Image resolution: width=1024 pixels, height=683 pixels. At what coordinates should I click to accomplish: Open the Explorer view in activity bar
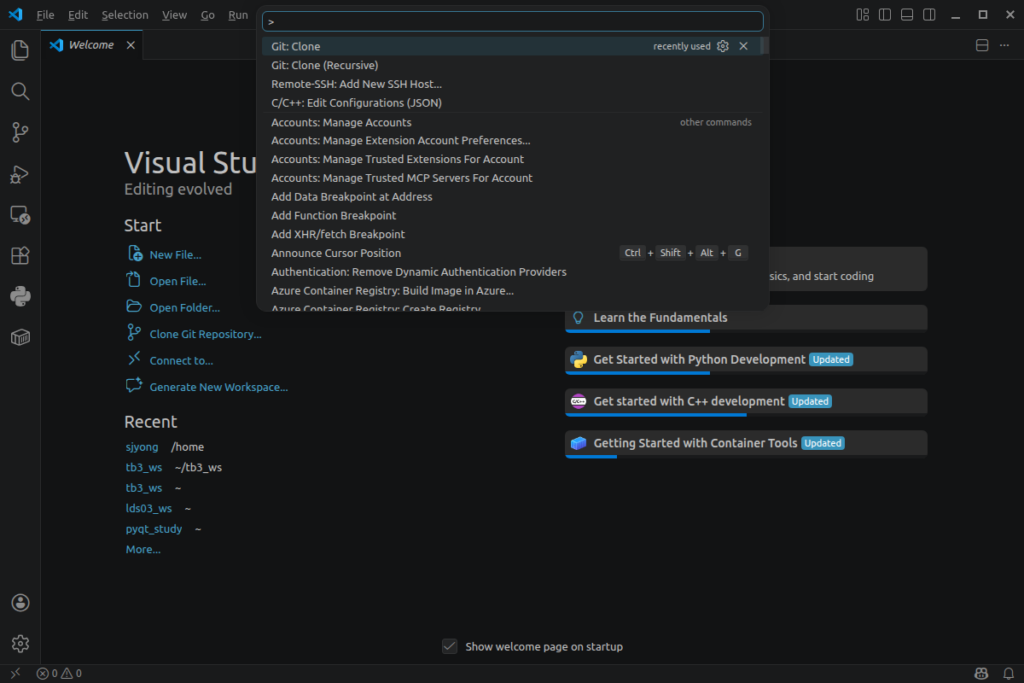(x=20, y=50)
